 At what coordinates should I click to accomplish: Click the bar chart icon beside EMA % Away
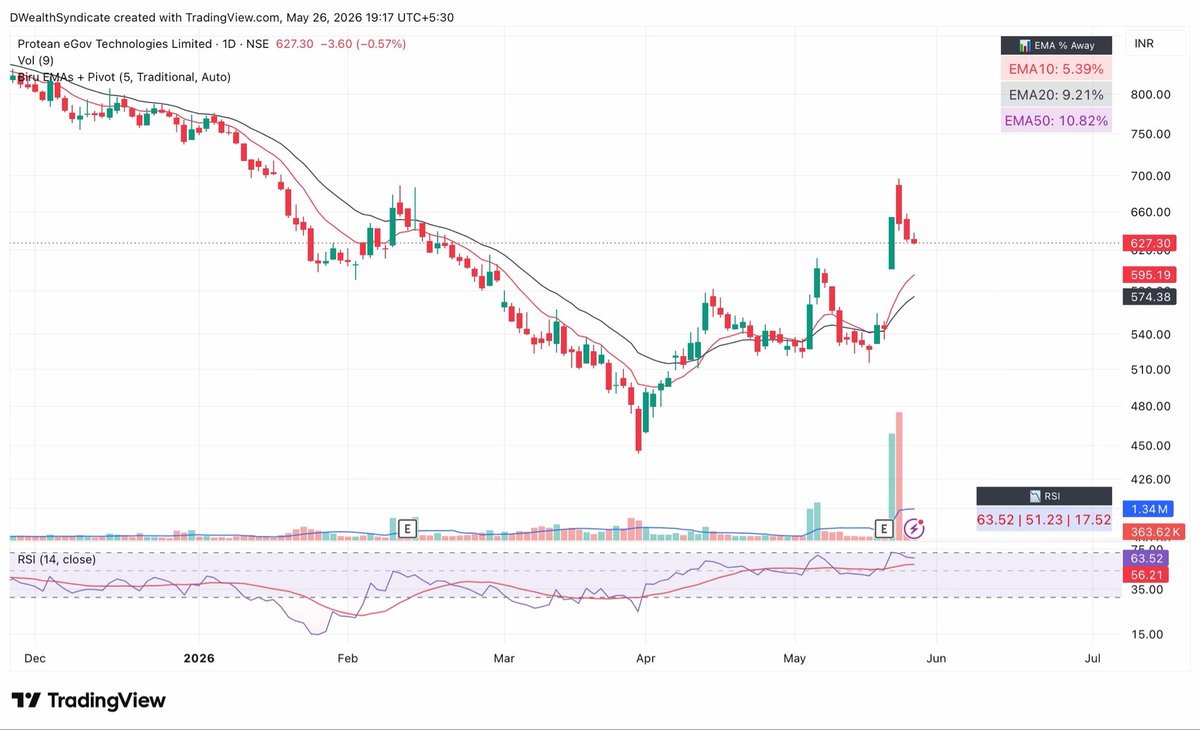tap(1024, 46)
